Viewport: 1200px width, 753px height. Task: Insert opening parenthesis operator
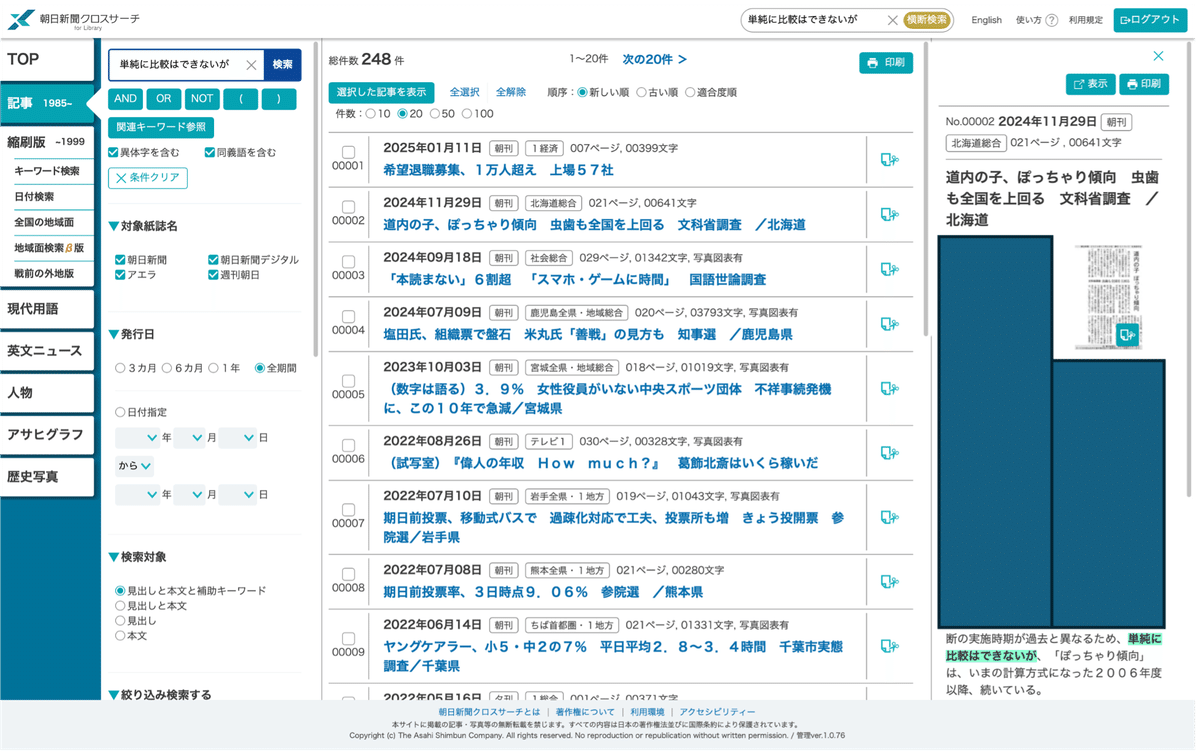241,99
